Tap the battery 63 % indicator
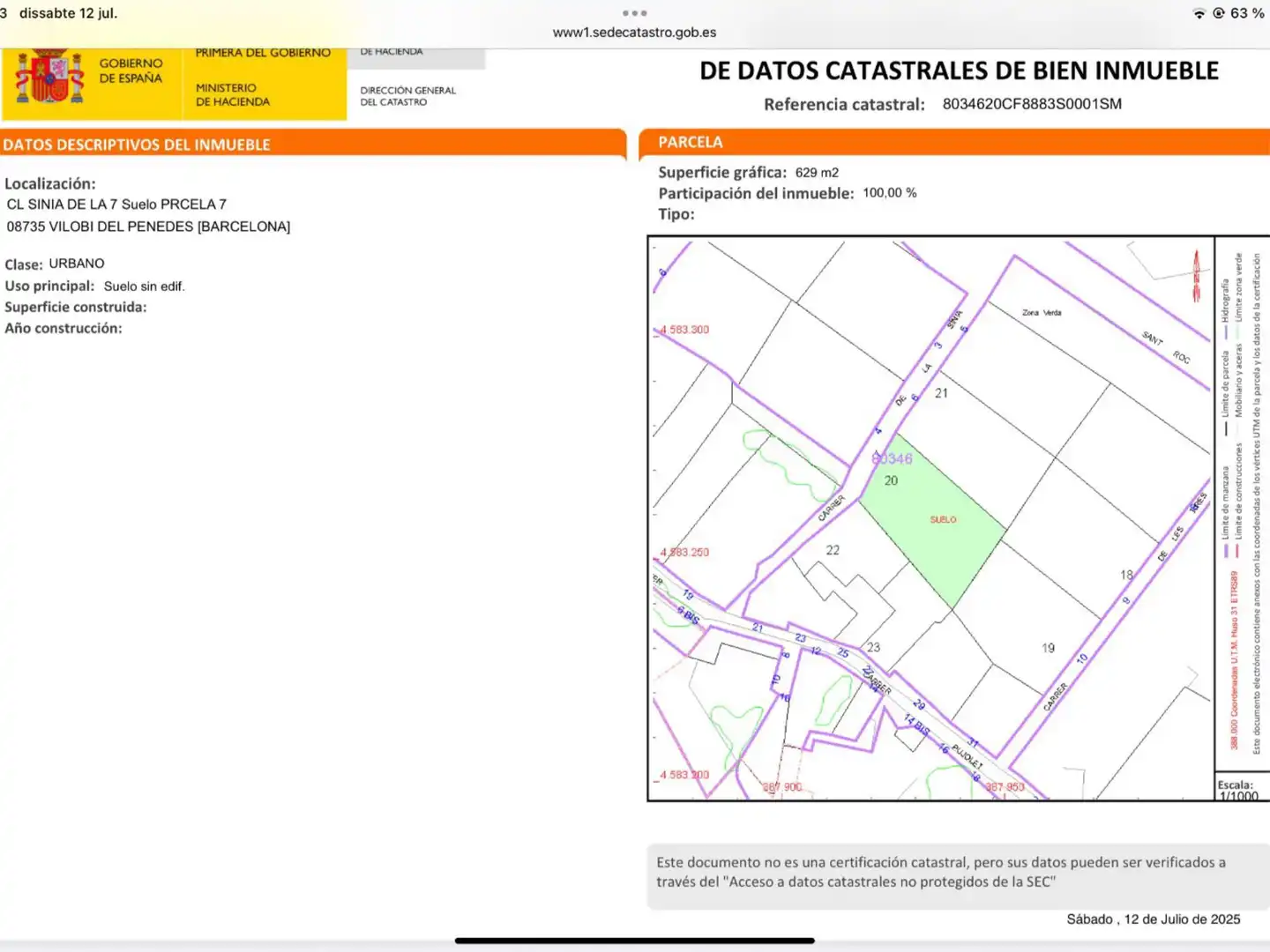Image resolution: width=1270 pixels, height=952 pixels. (1247, 13)
